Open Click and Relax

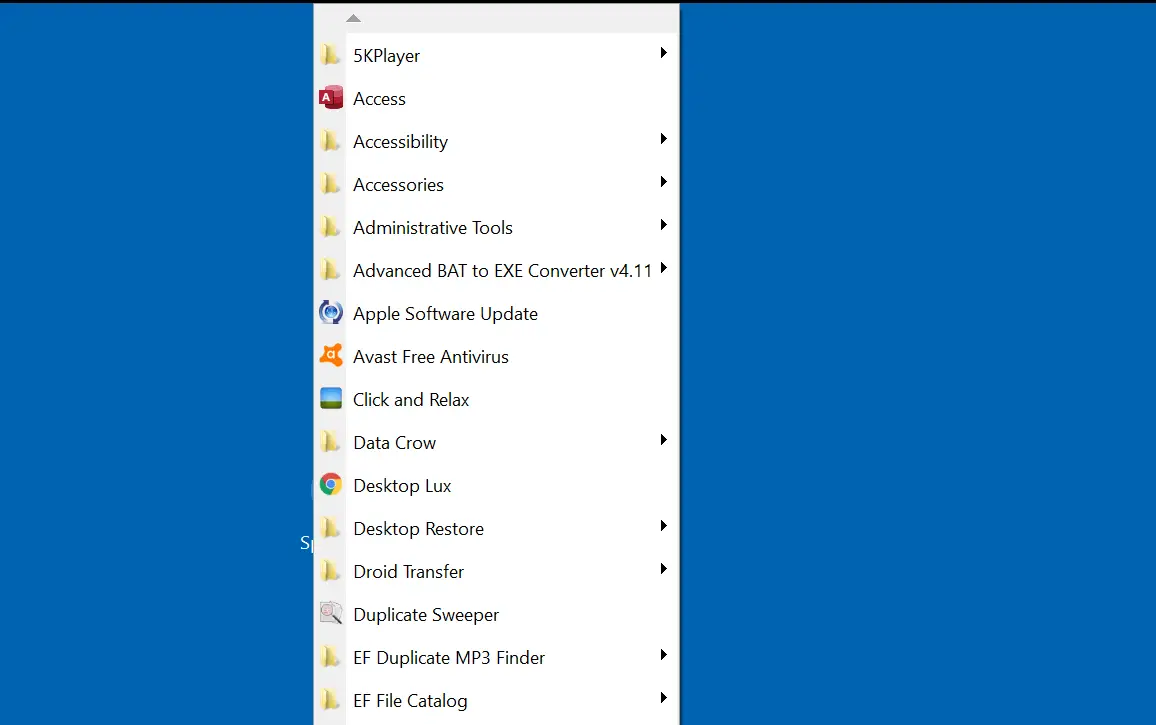pyautogui.click(x=496, y=399)
